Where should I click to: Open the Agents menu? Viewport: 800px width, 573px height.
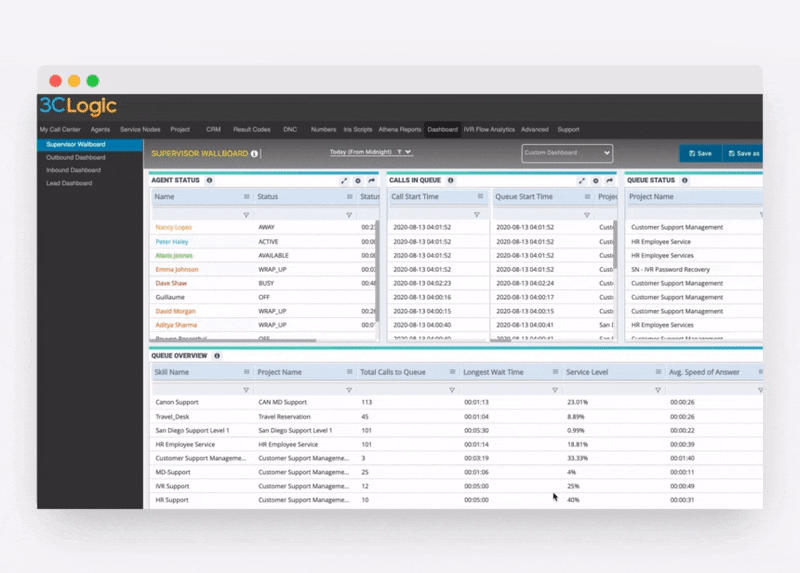coord(100,130)
